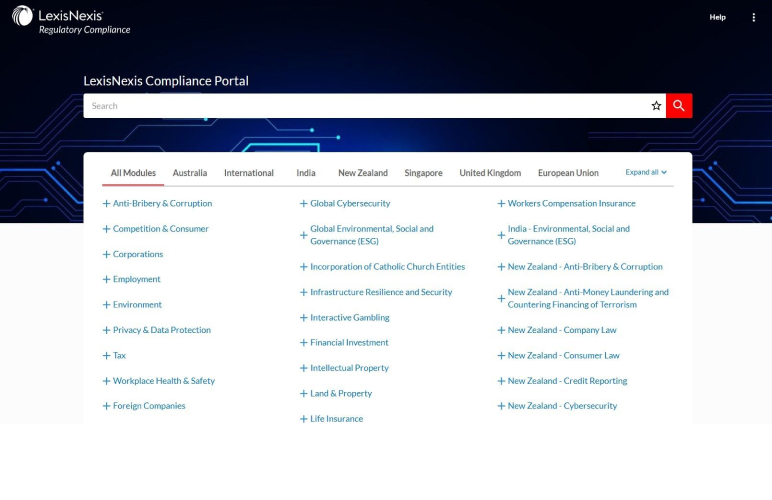The image size is (772, 500).
Task: Expand India ESG module plus icon
Action: click(x=501, y=235)
